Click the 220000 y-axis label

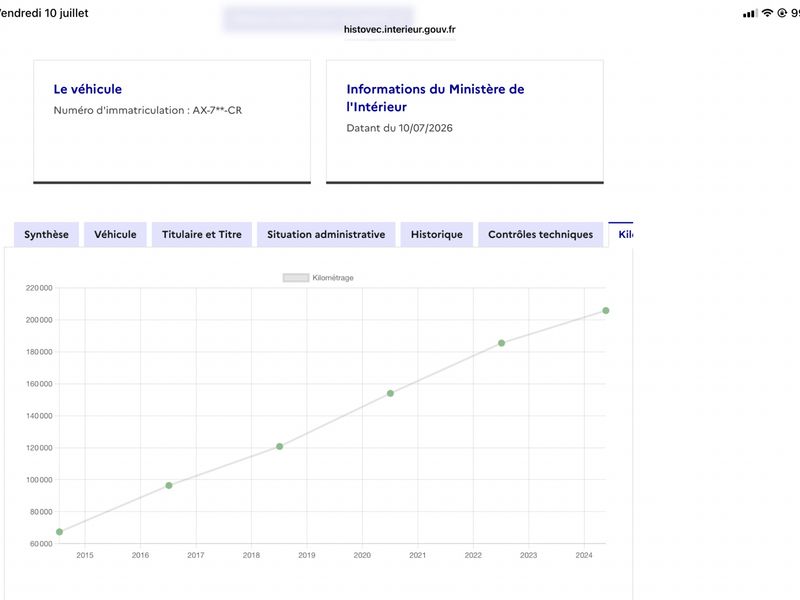[39, 288]
